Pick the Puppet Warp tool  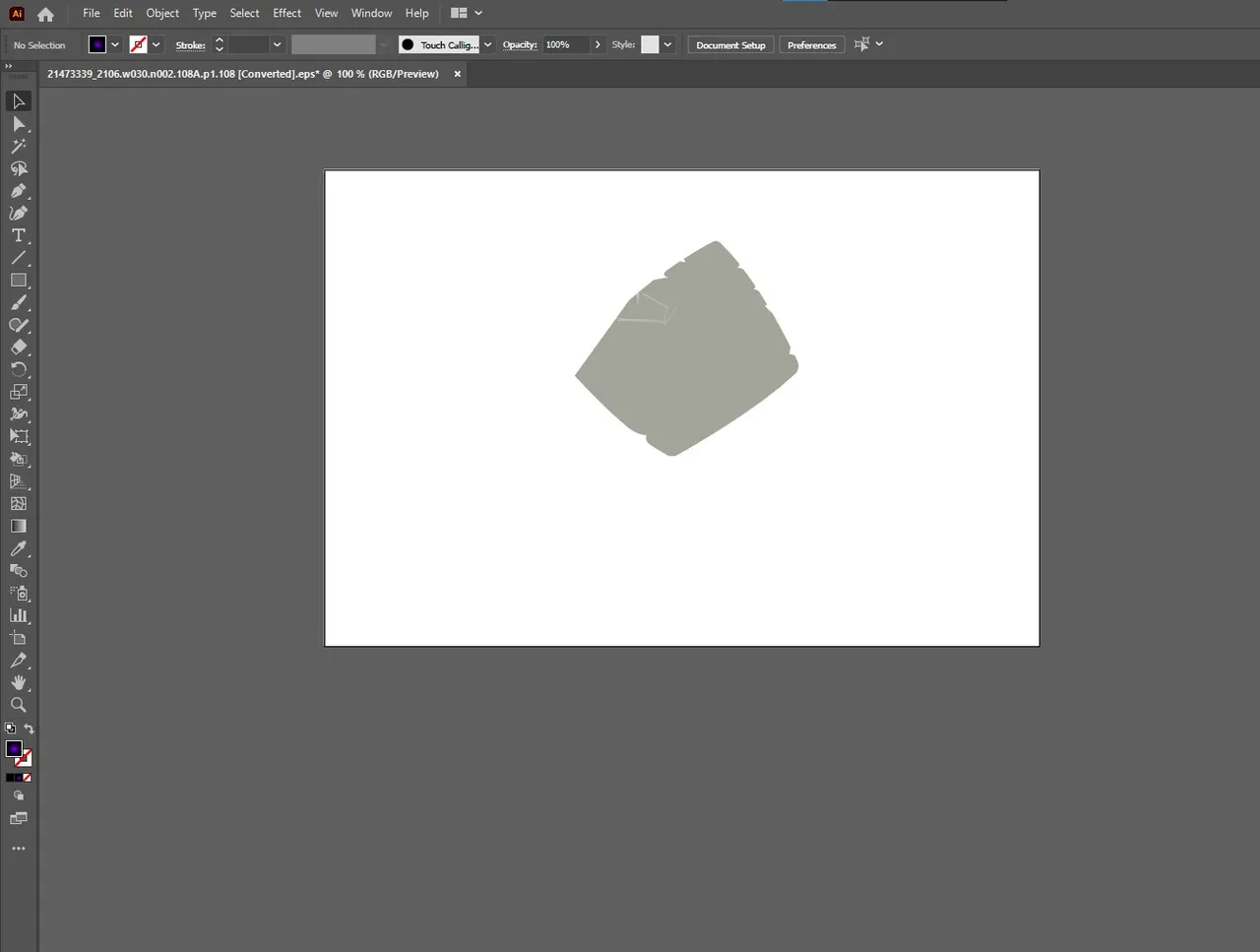coord(19,414)
